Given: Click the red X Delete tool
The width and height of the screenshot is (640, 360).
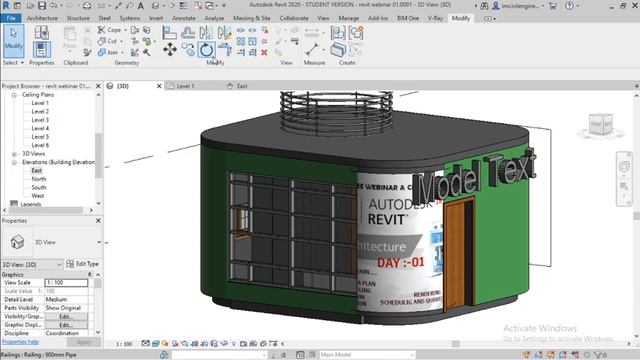Looking at the screenshot, I should pyautogui.click(x=264, y=52).
